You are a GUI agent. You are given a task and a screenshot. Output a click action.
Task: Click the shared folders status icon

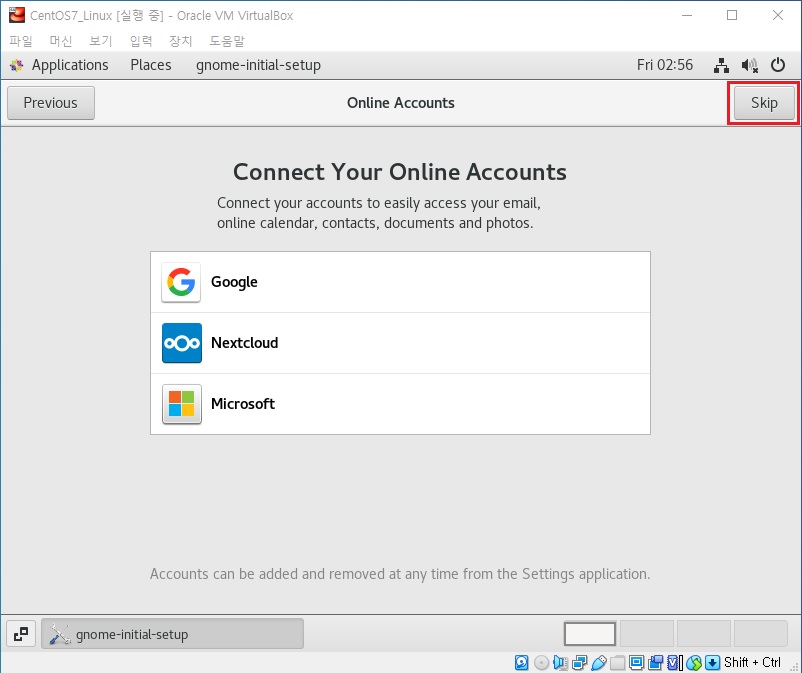[617, 663]
